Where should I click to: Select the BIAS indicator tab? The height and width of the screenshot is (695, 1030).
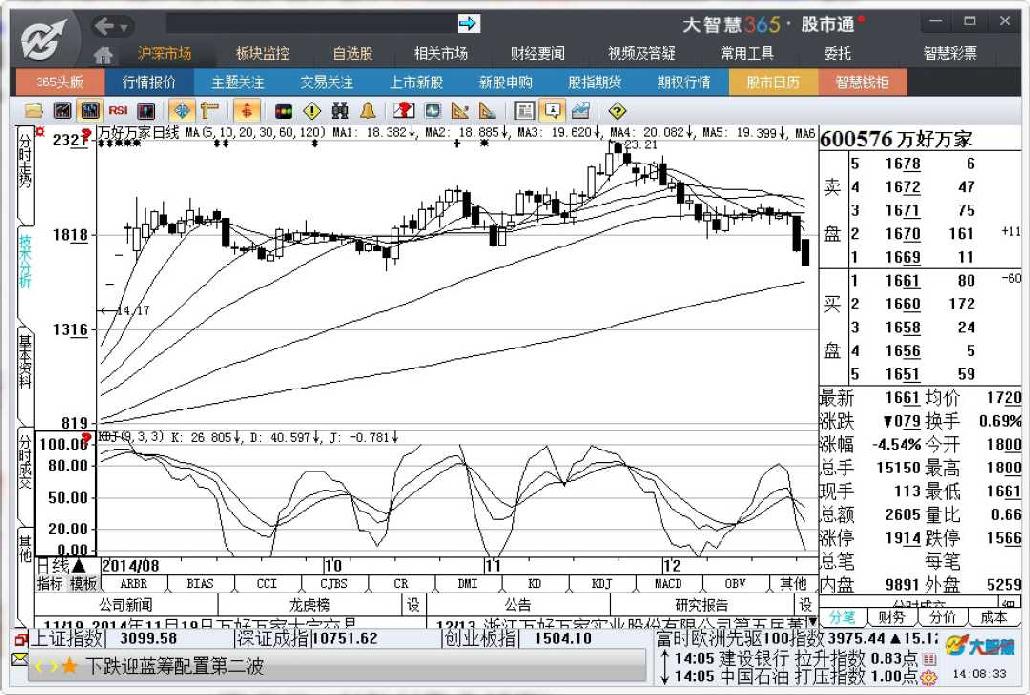200,583
